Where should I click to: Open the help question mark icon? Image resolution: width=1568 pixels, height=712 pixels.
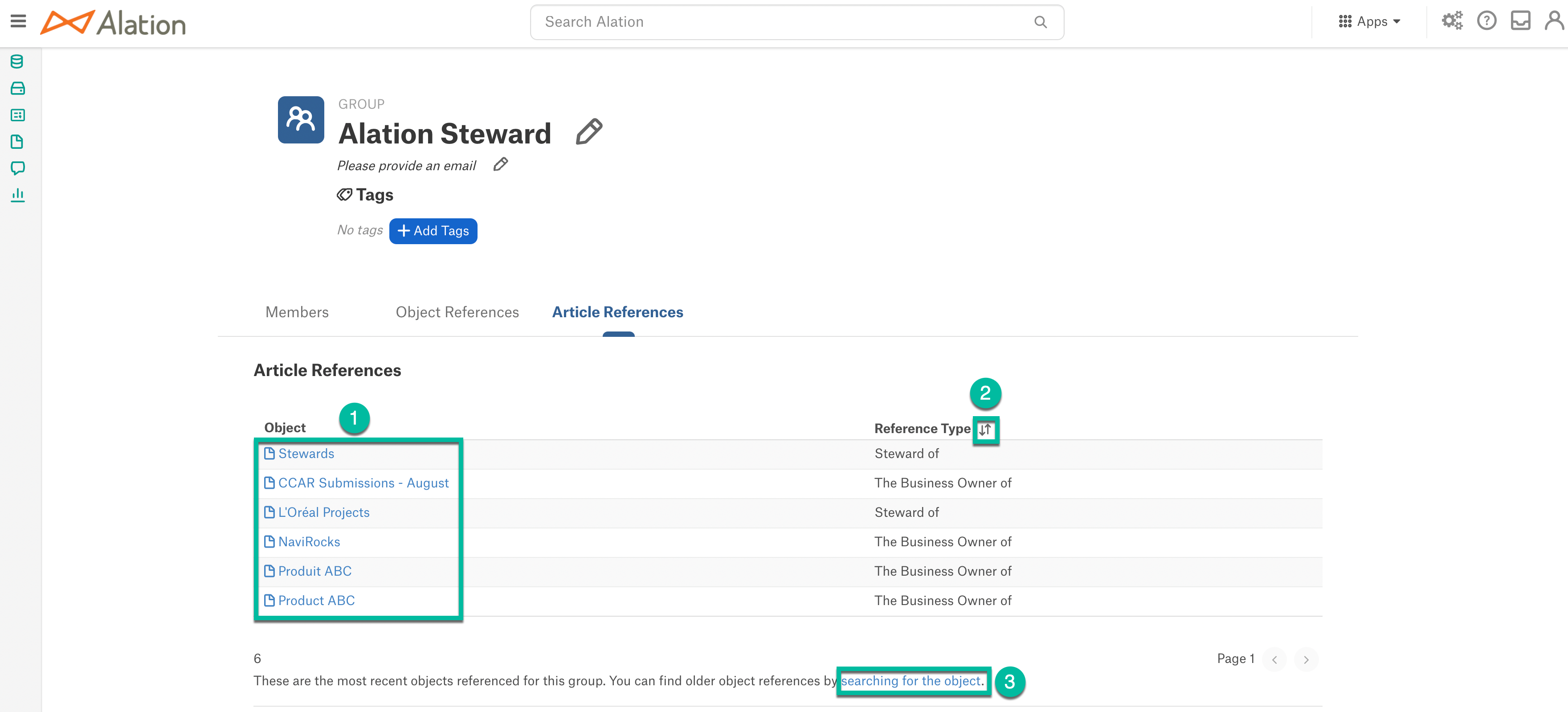tap(1486, 21)
